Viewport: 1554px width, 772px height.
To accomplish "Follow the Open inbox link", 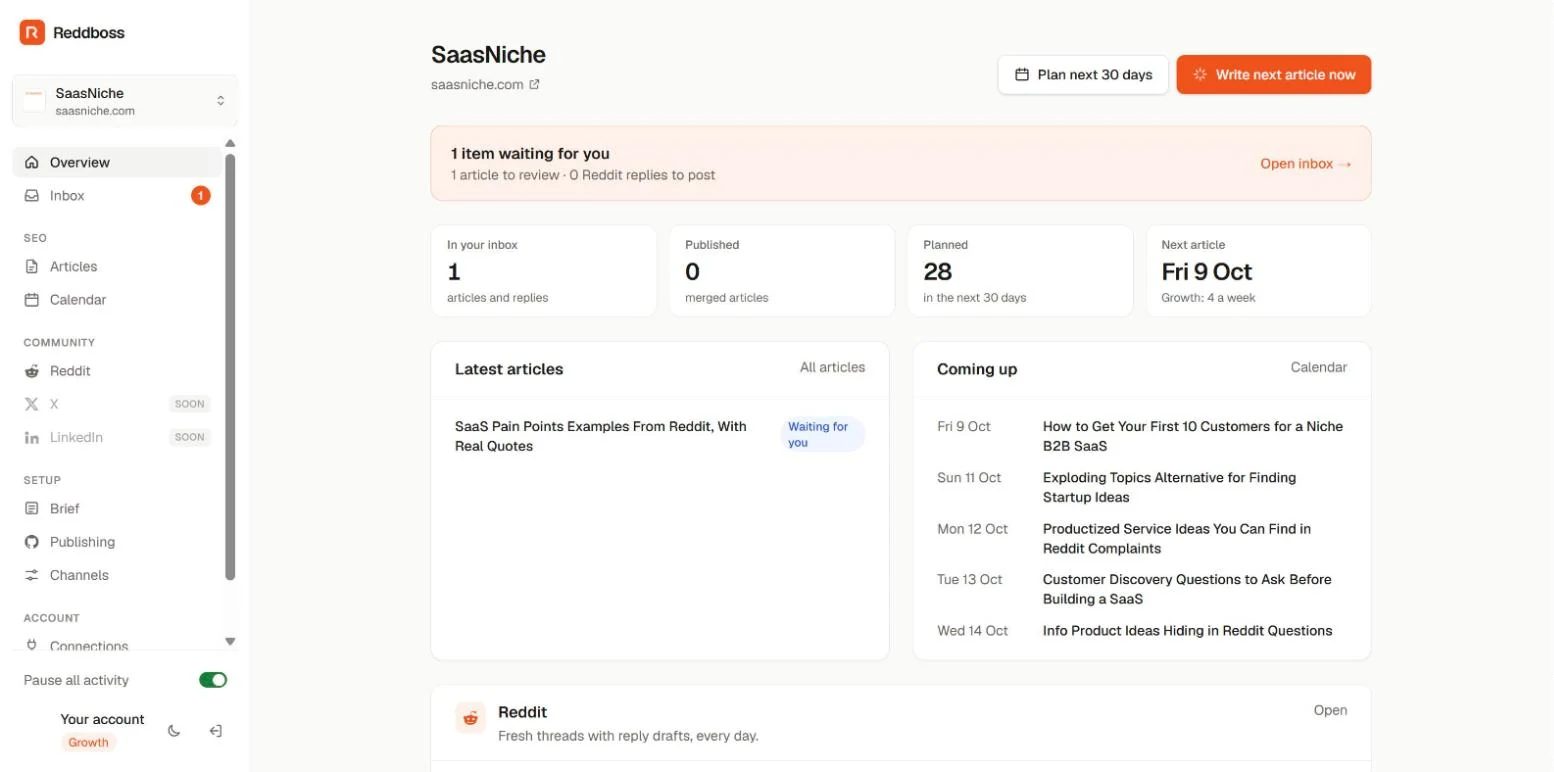I will [x=1306, y=164].
